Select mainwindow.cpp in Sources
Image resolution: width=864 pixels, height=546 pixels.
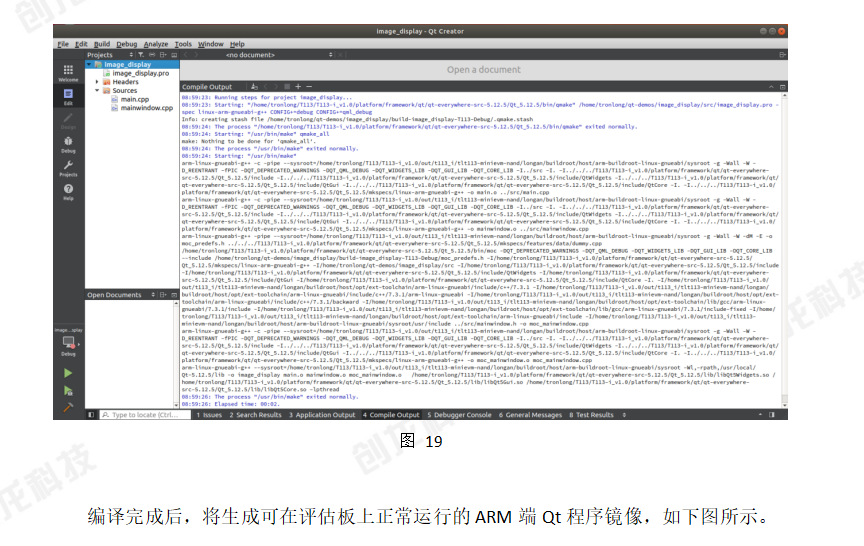(147, 108)
